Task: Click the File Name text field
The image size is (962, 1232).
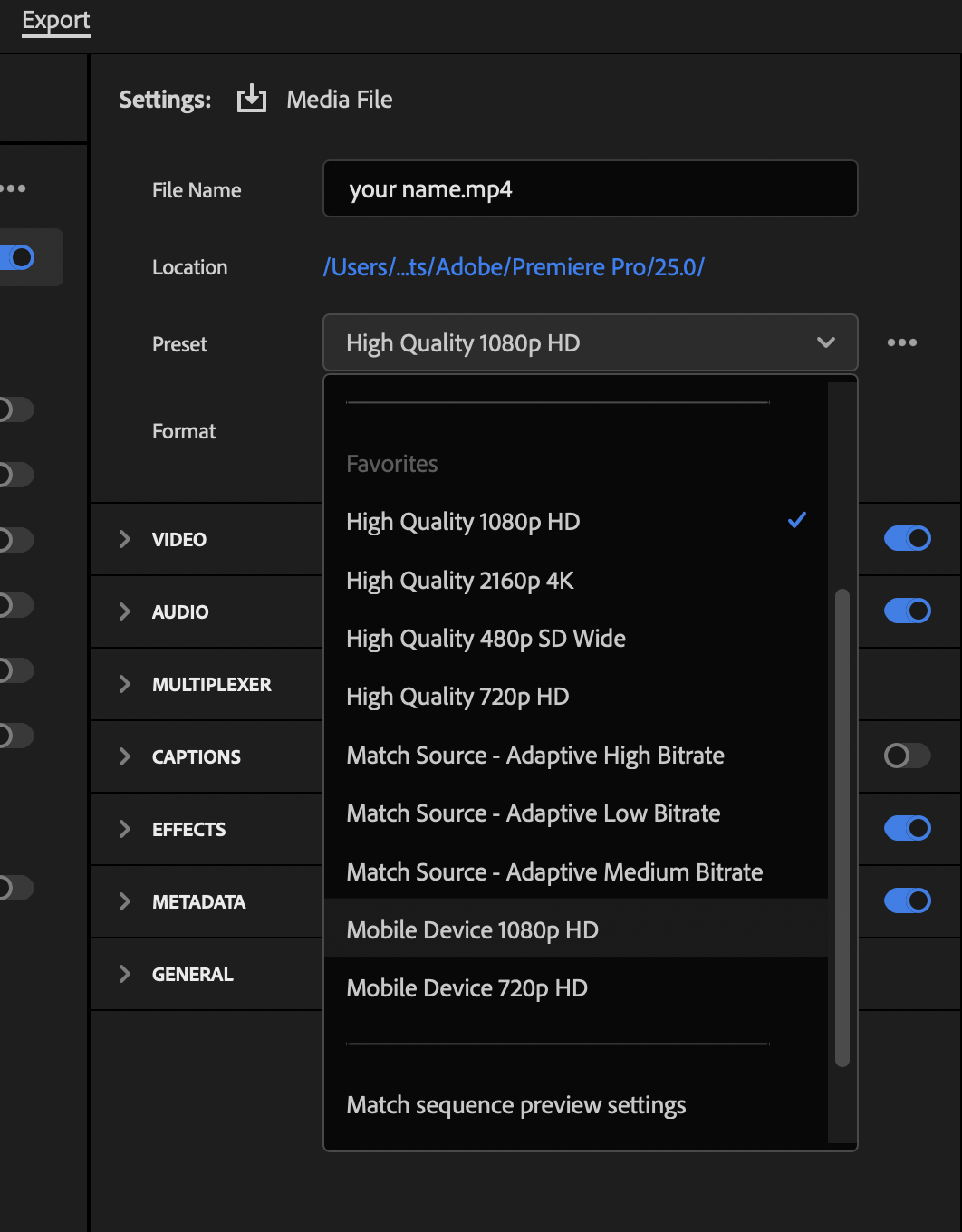Action: tap(590, 189)
